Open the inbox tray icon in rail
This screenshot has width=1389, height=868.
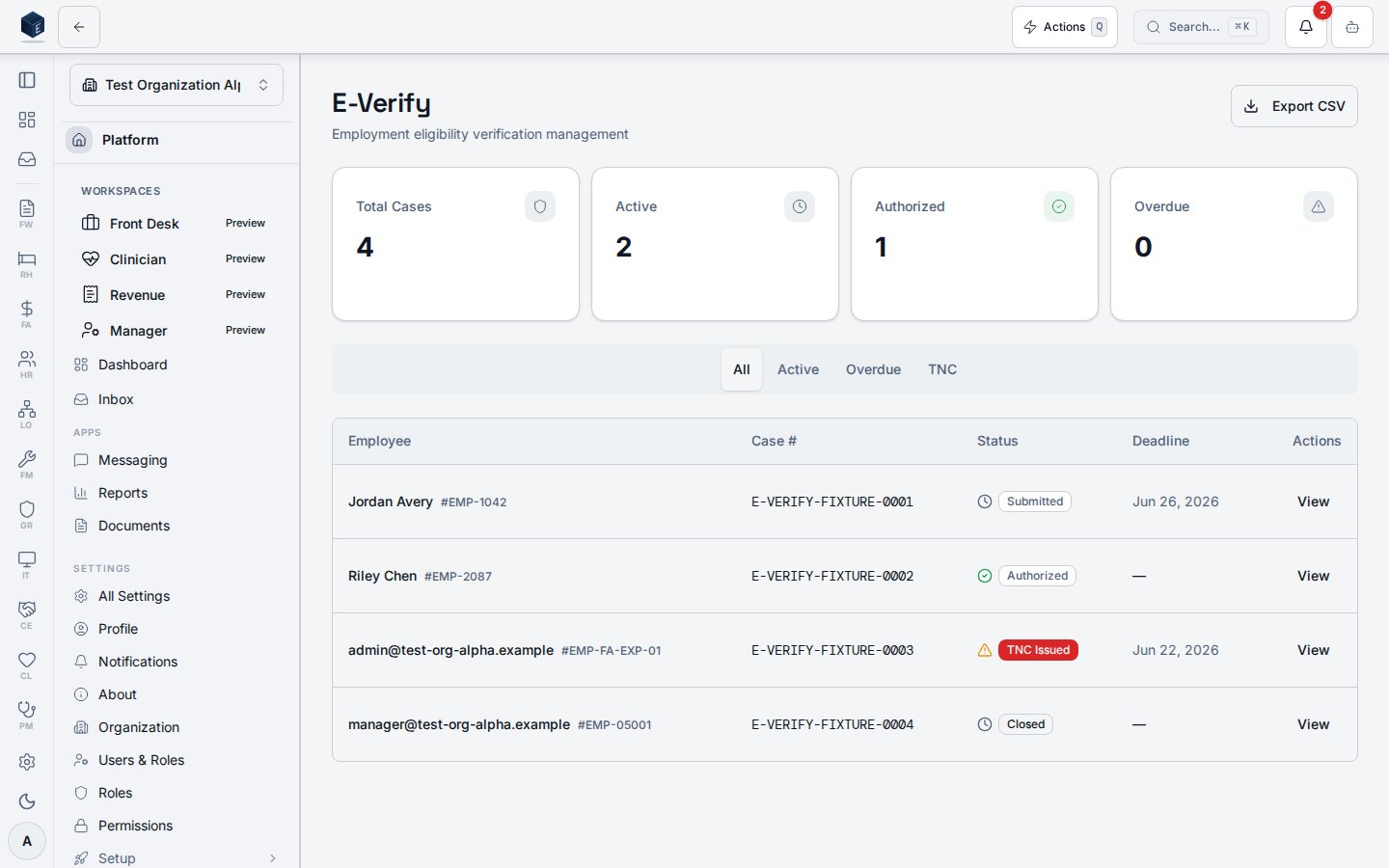pos(27,159)
